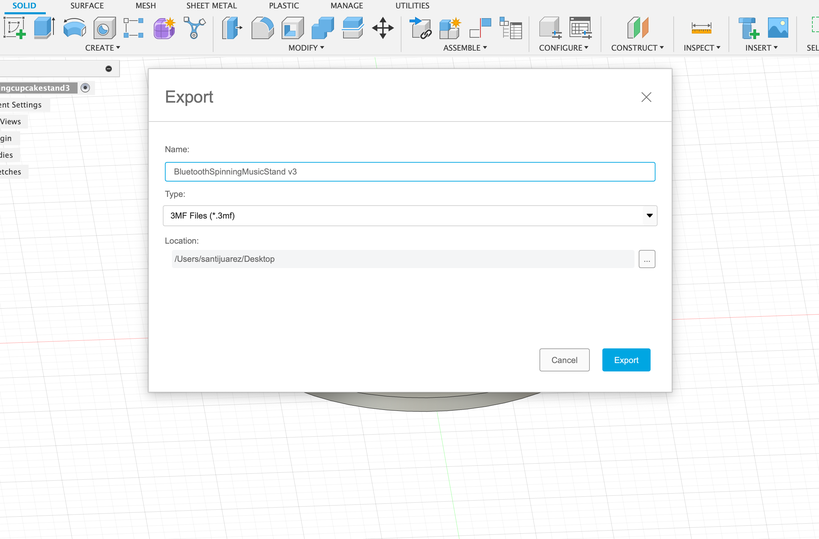
Task: Switch to the UTILITIES tab
Action: [413, 6]
